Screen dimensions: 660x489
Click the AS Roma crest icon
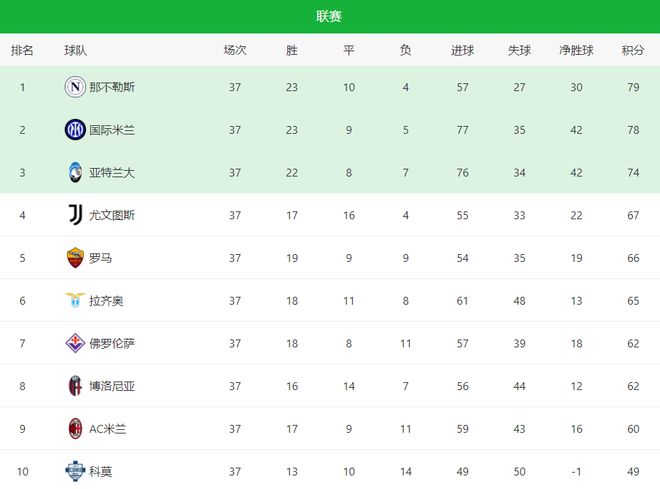coord(75,258)
